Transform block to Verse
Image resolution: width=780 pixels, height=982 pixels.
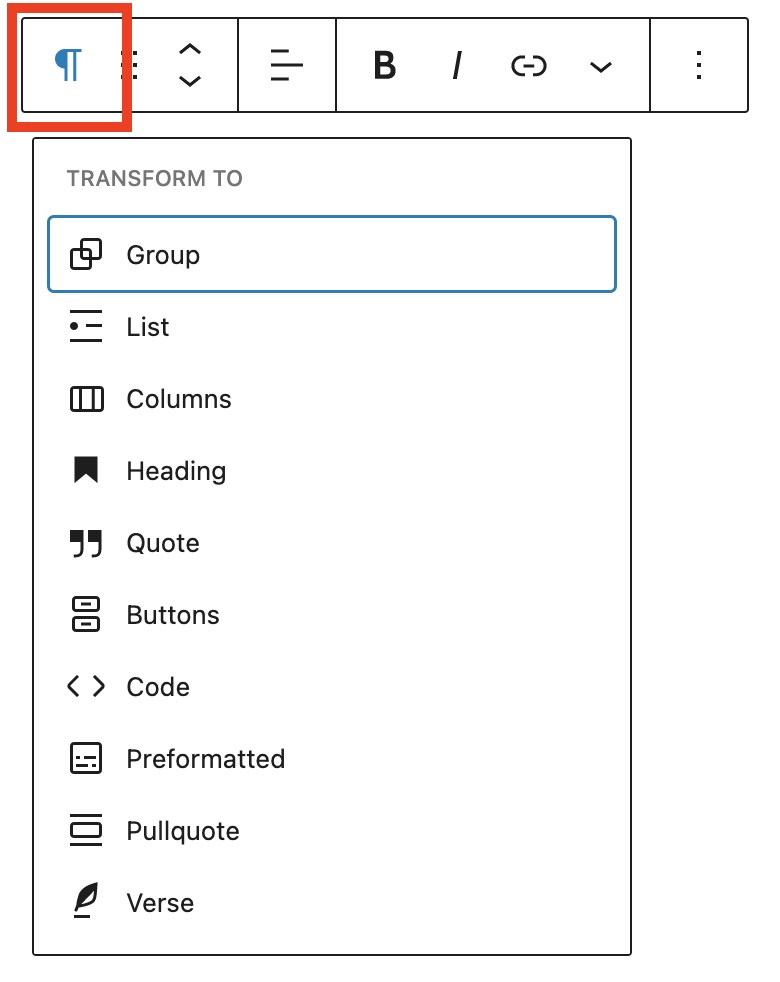tap(332, 903)
